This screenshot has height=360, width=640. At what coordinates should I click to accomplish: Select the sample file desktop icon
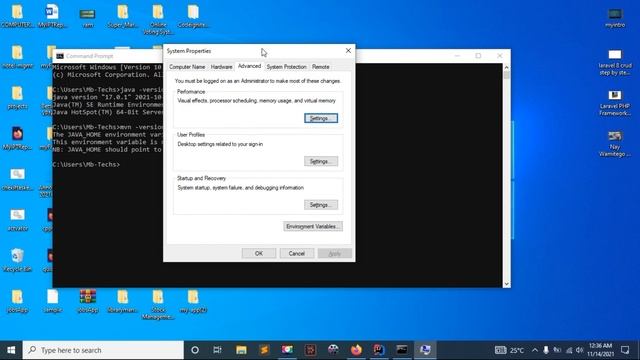52,301
